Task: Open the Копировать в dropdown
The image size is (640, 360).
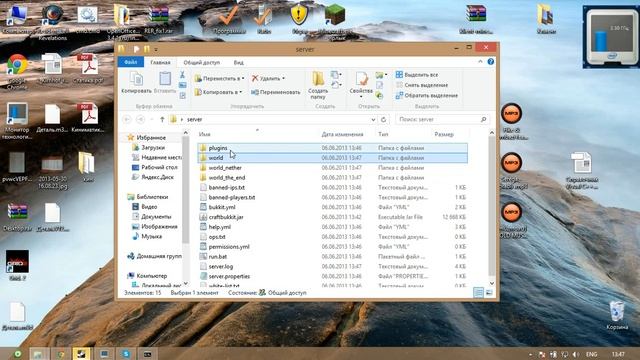Action: point(218,92)
